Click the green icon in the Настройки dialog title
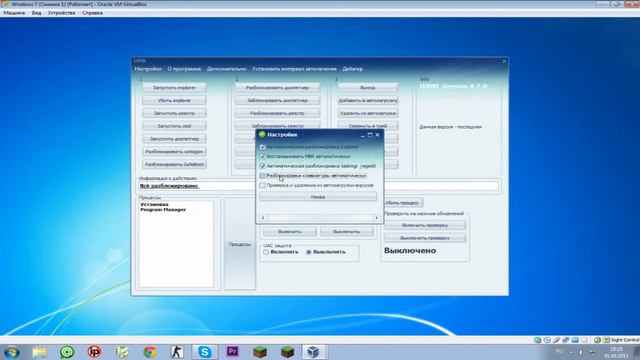640x360 pixels. tap(262, 134)
